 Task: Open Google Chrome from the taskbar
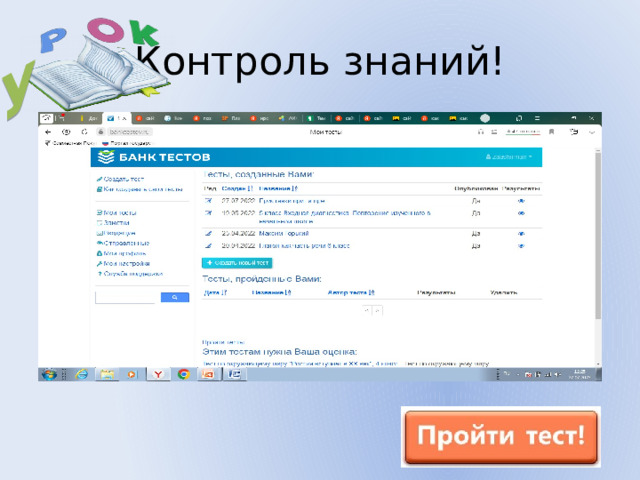click(184, 374)
